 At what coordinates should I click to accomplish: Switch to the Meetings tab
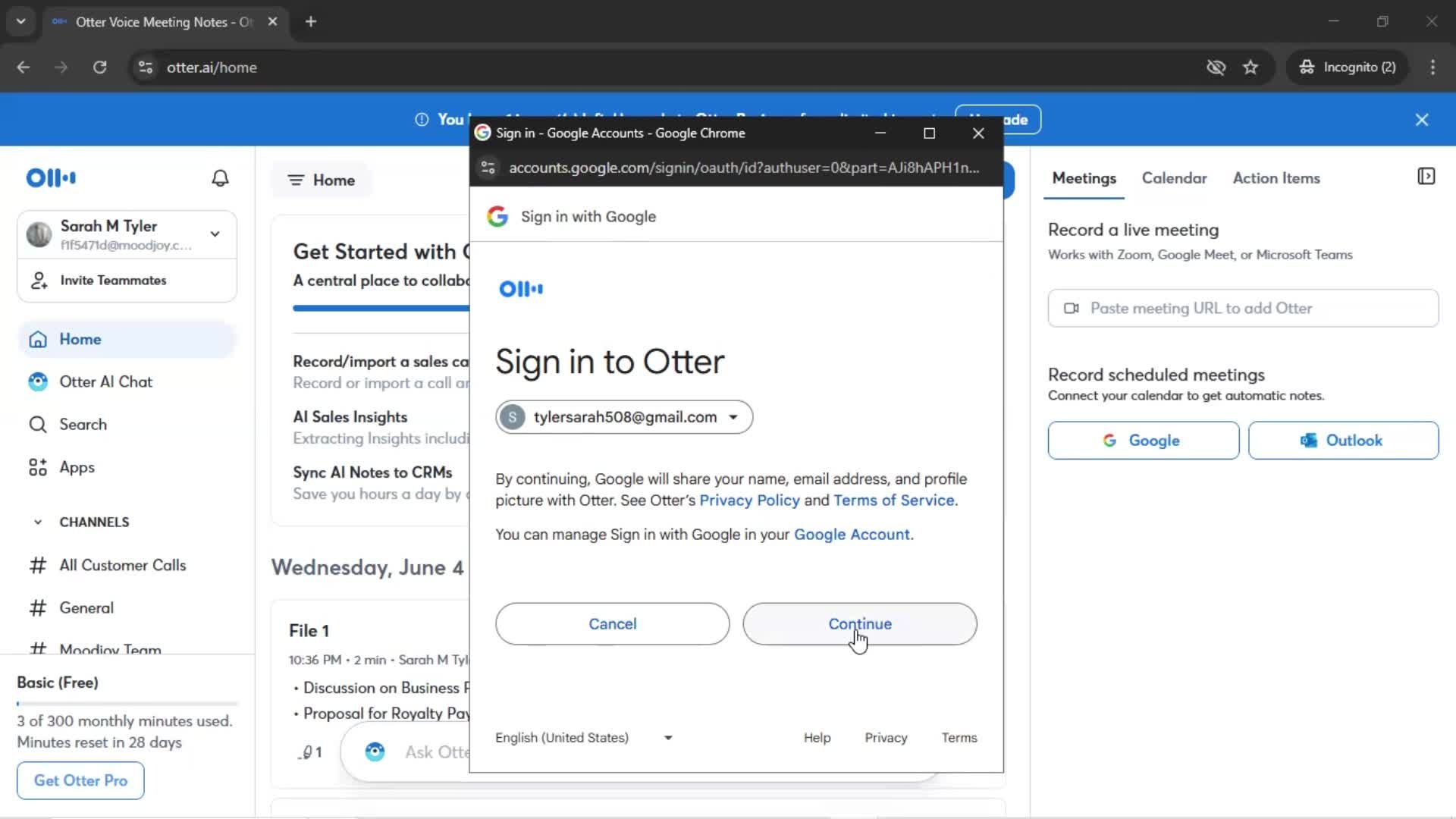pos(1084,178)
